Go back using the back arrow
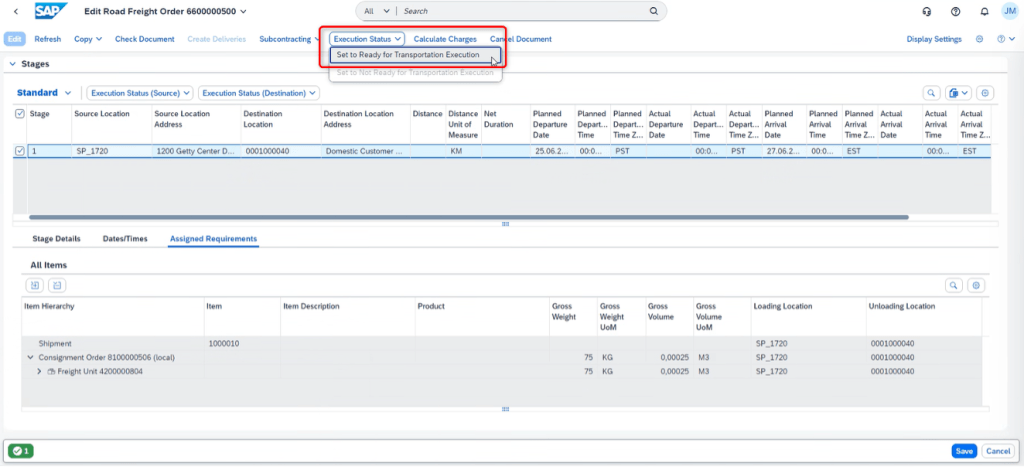The image size is (1024, 467). tap(16, 11)
